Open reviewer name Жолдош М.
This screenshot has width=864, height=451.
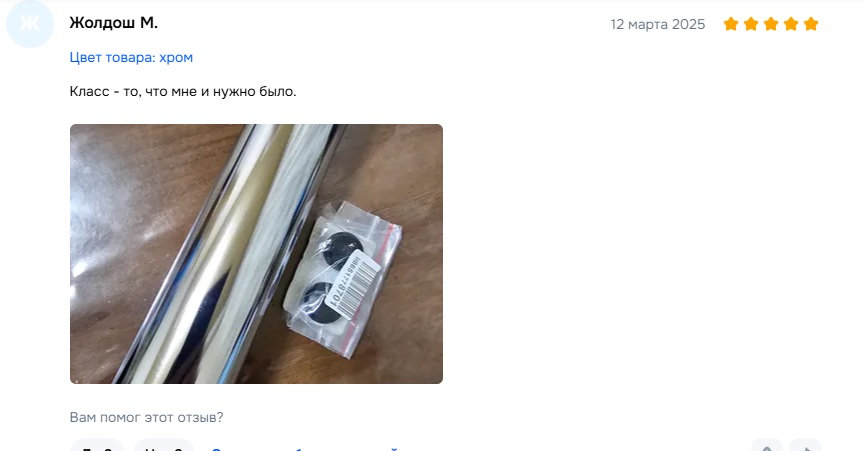tap(114, 23)
